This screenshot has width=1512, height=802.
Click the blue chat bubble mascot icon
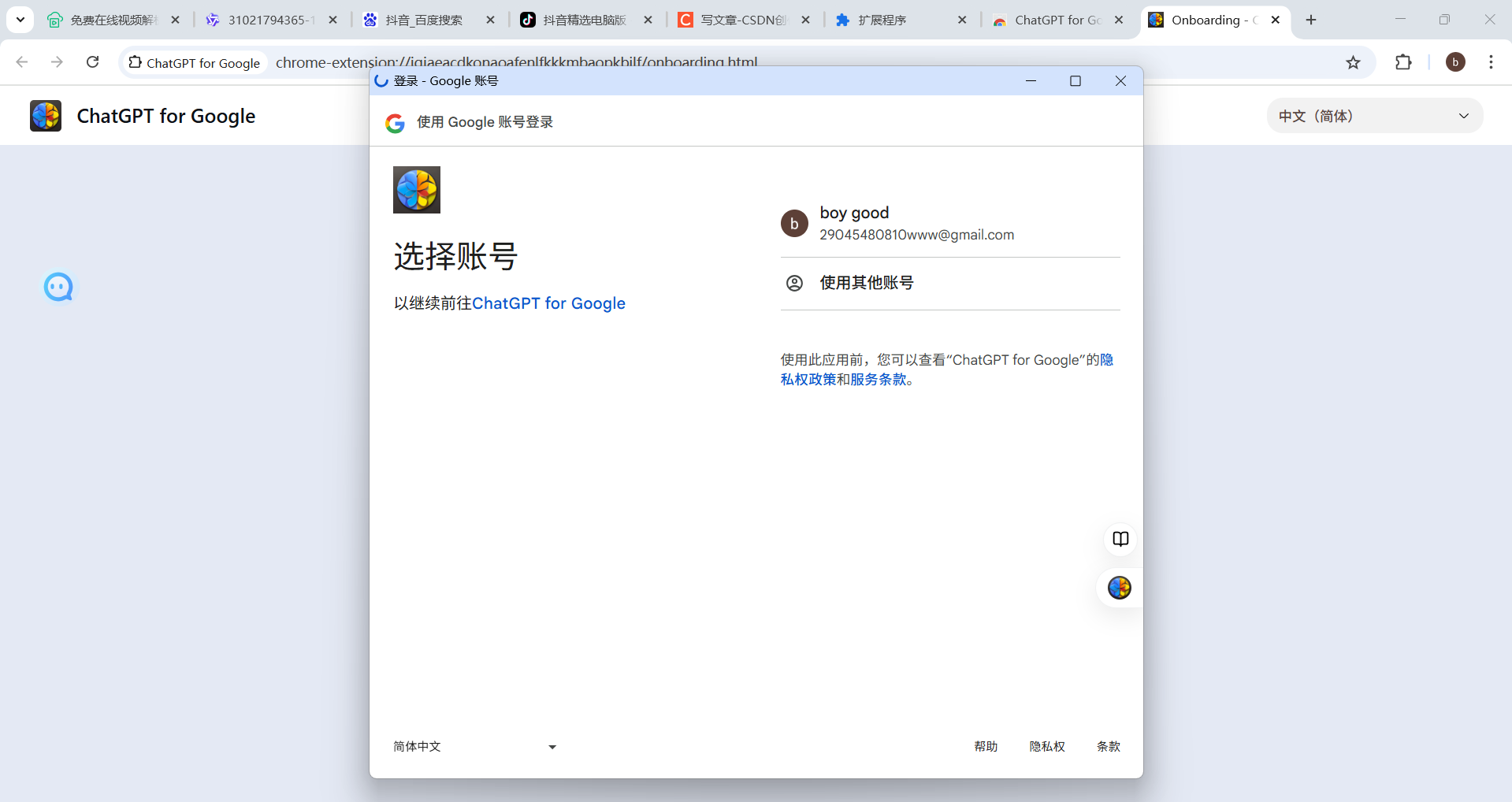[58, 288]
